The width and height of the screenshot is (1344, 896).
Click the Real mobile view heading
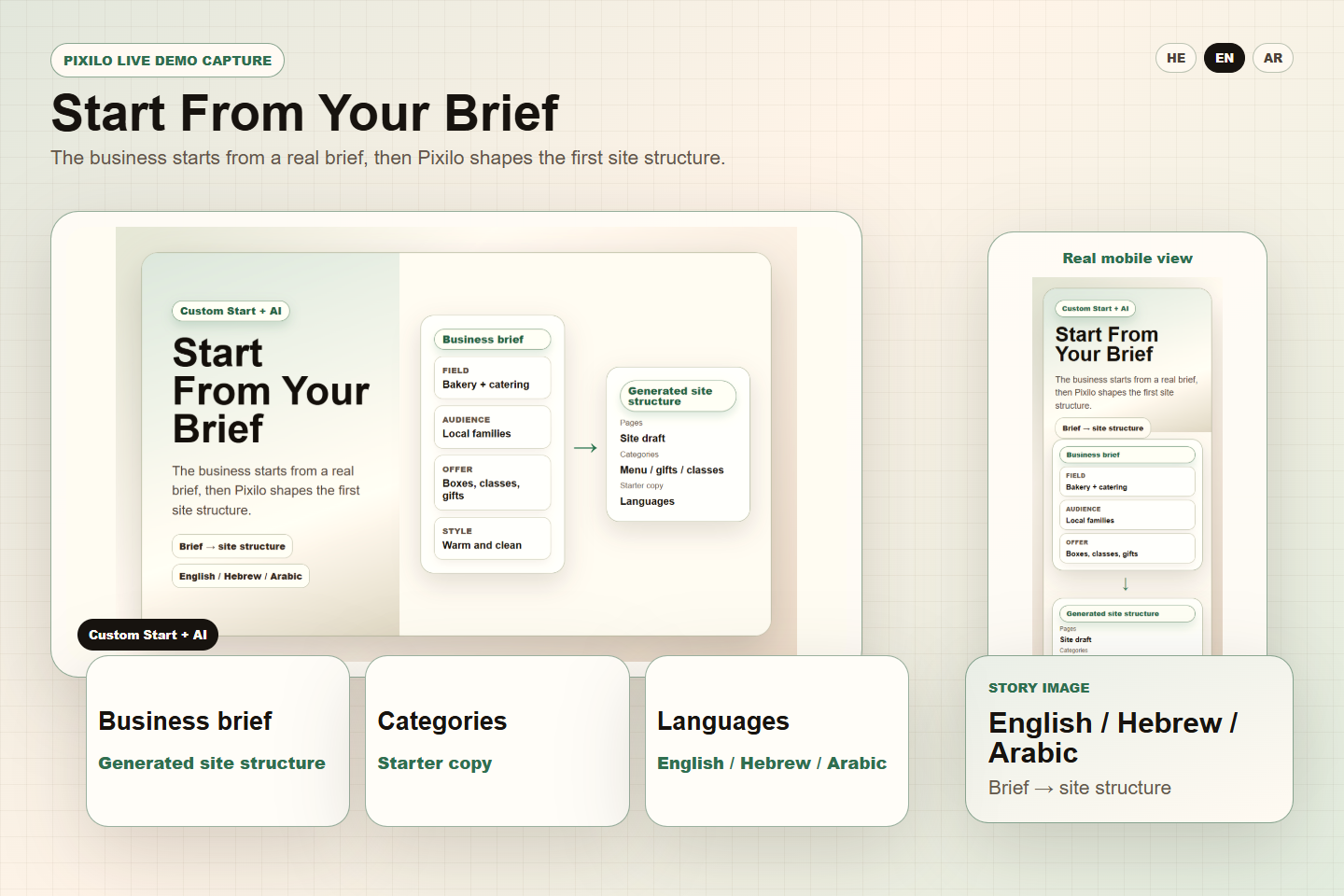click(x=1127, y=259)
